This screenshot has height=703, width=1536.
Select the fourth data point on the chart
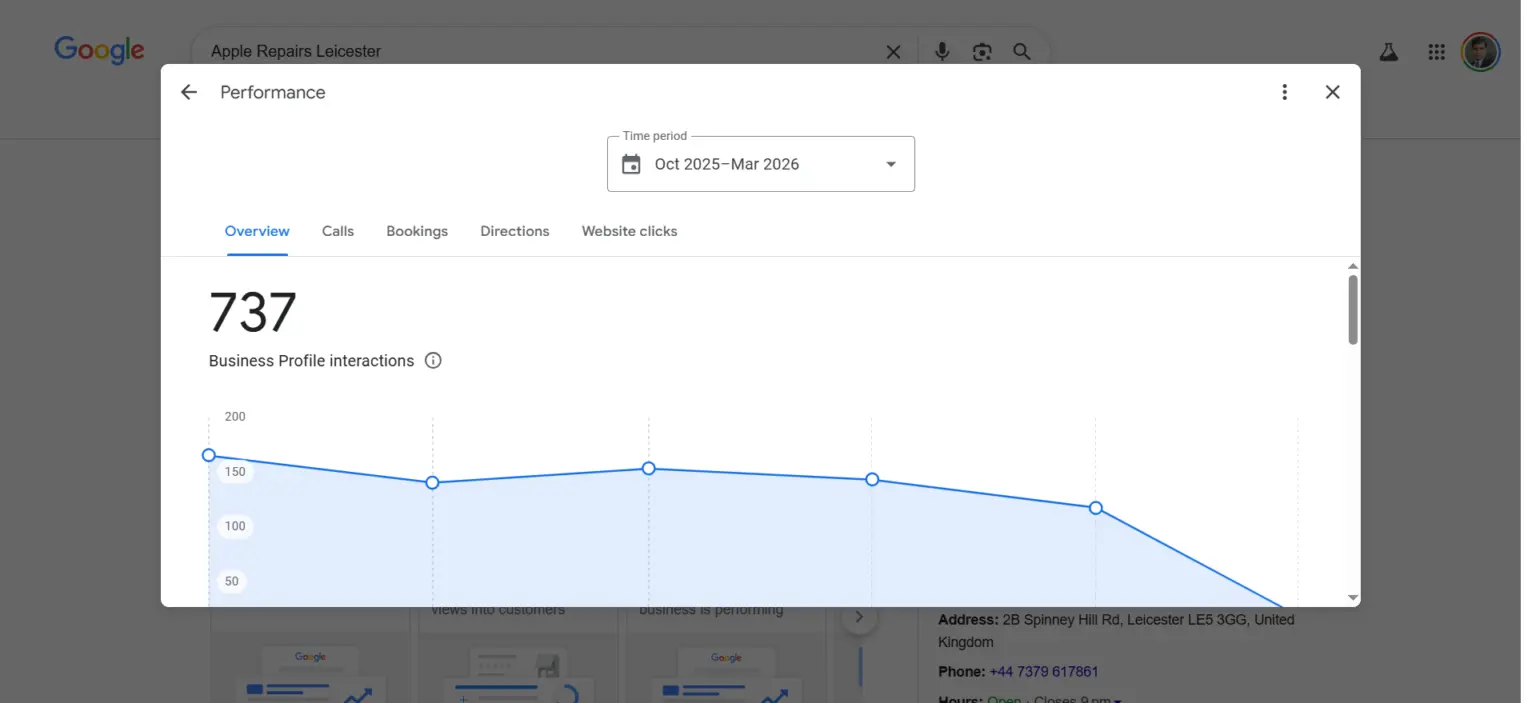point(872,480)
